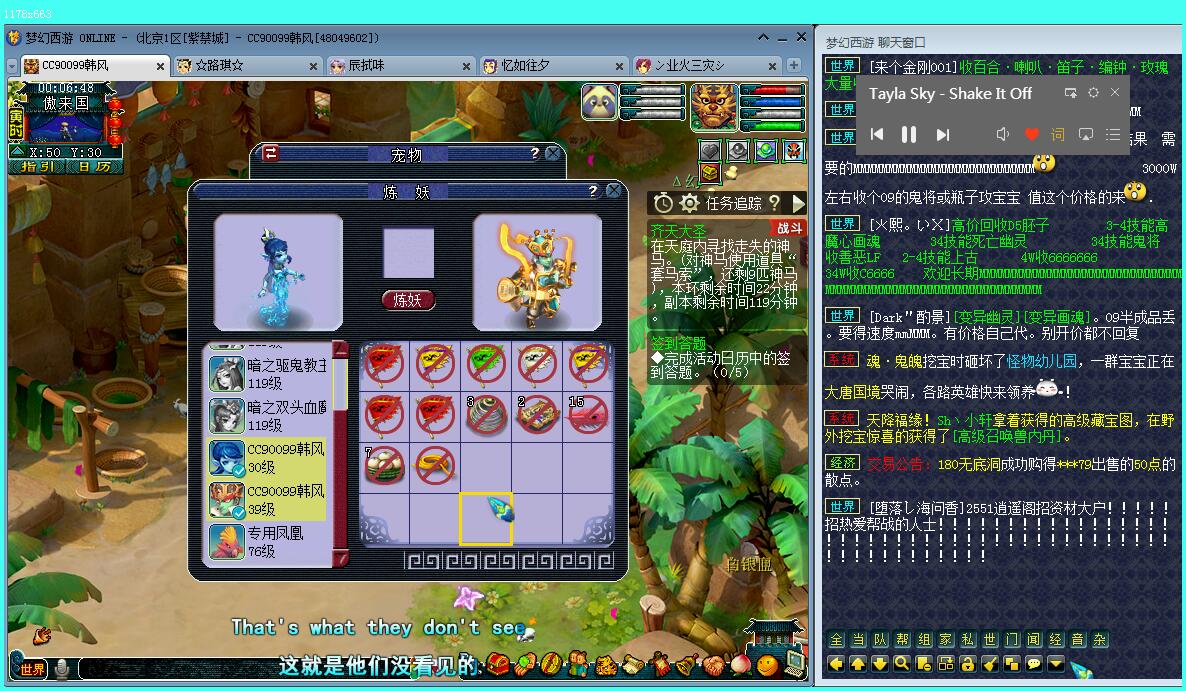Open the 指引 guide
Image resolution: width=1186 pixels, height=691 pixels.
click(38, 166)
